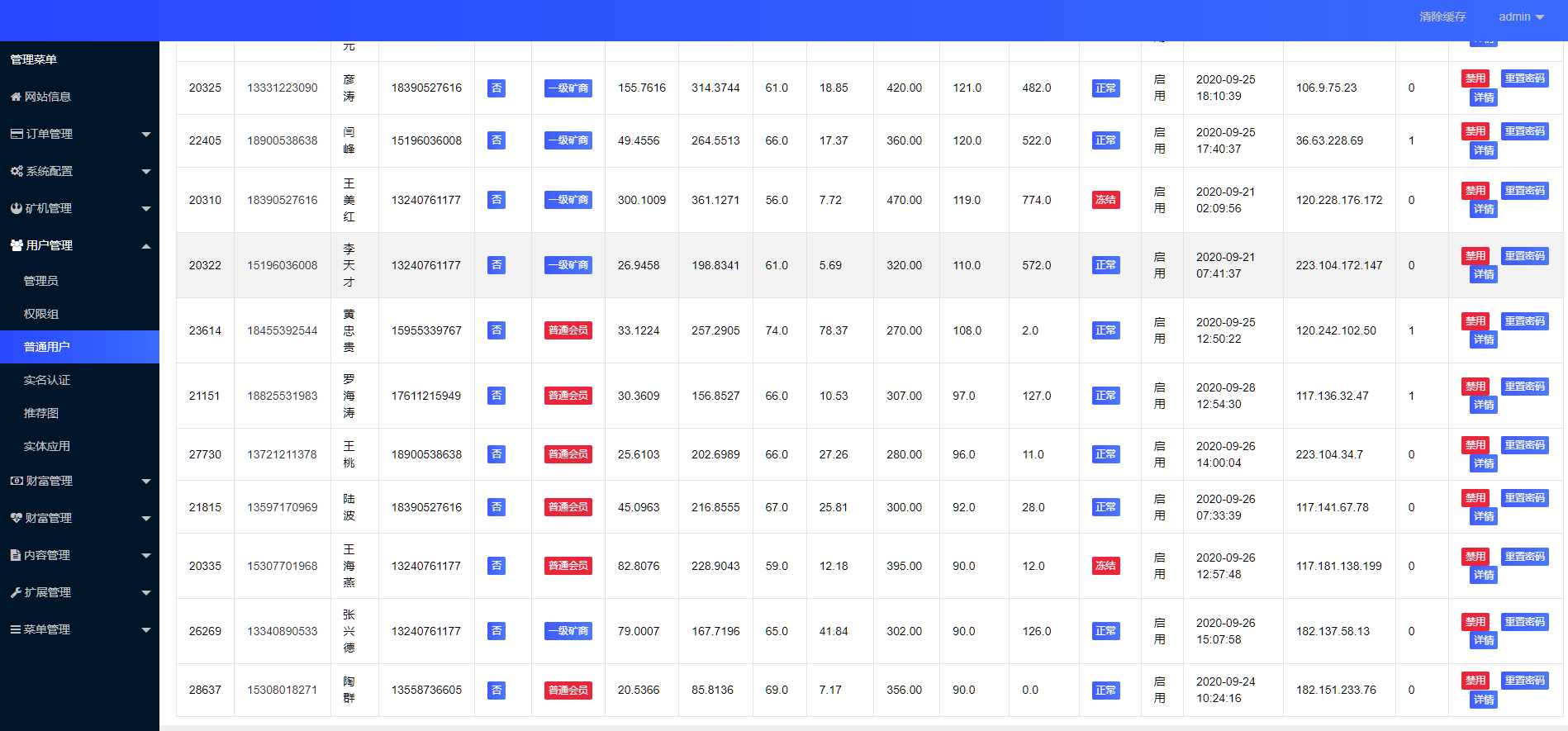Click the gears icon for 系统配置

point(17,171)
